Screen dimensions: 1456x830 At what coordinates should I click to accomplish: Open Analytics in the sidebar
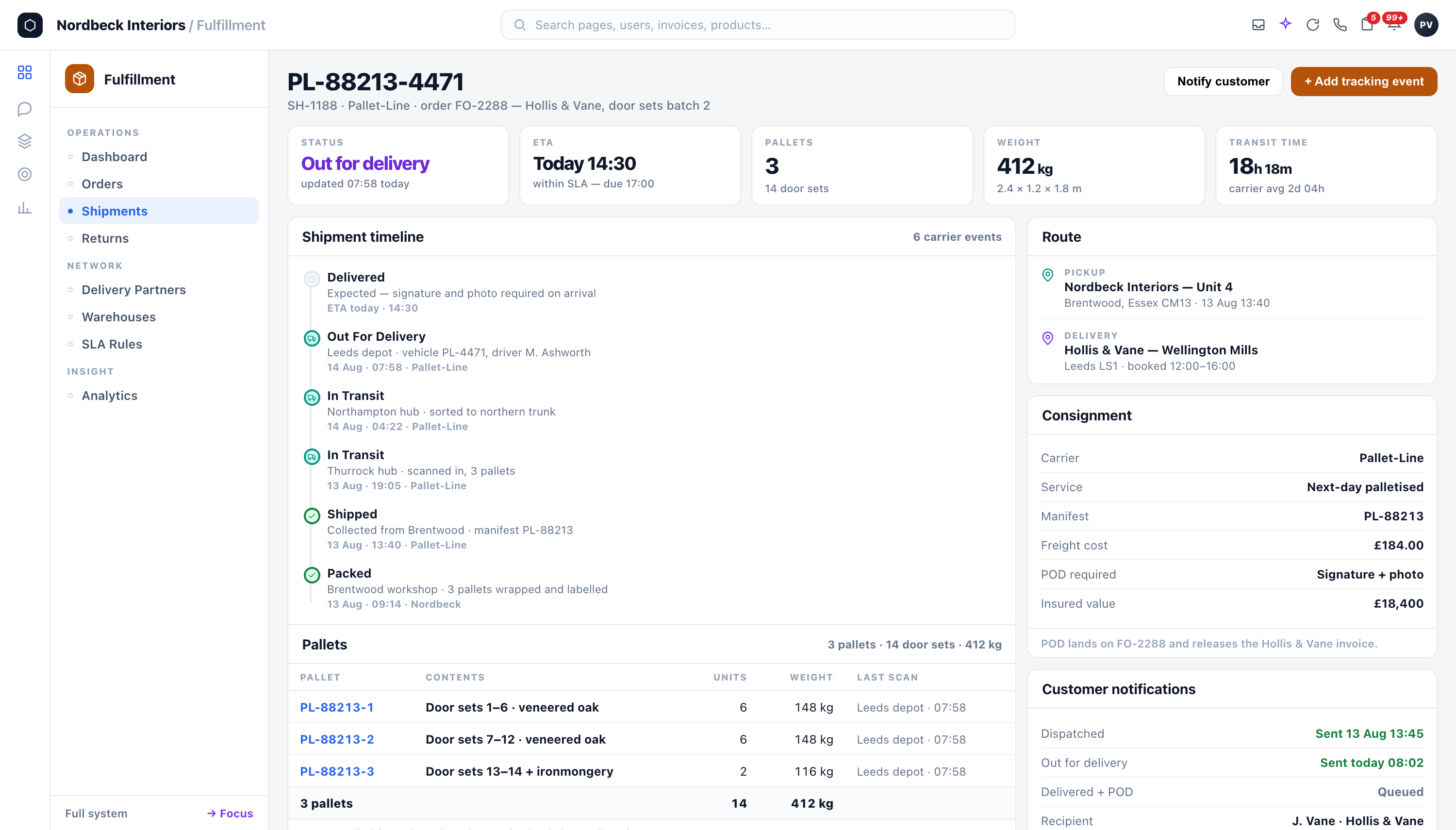pyautogui.click(x=159, y=396)
